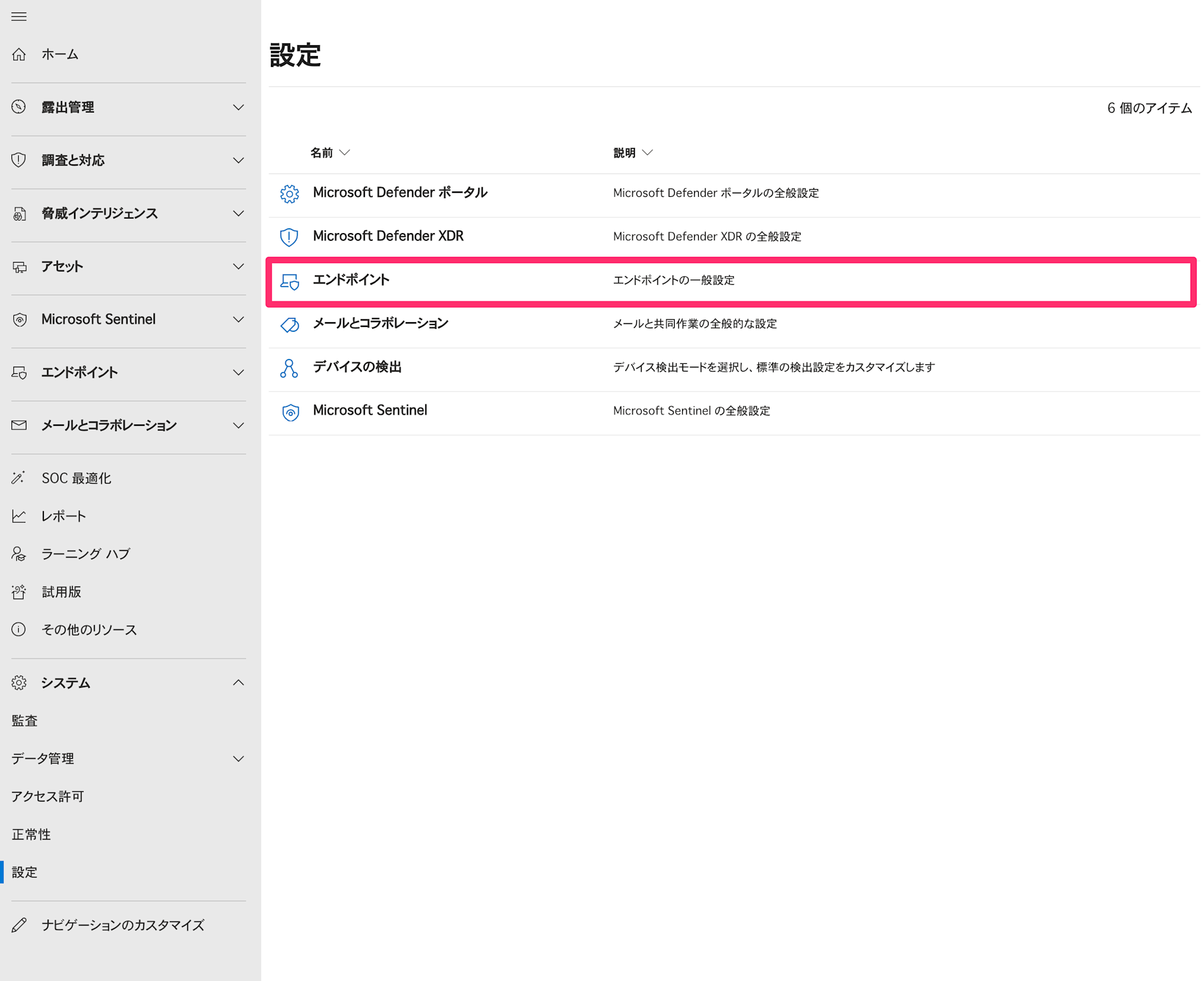Click the 調査と対応 shield icon

tap(19, 160)
